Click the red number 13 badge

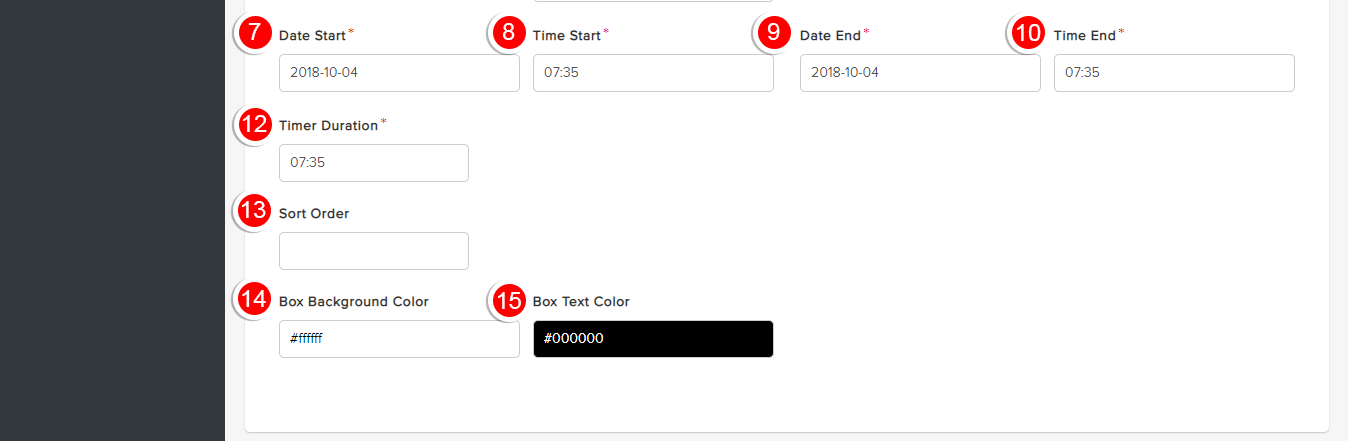255,211
